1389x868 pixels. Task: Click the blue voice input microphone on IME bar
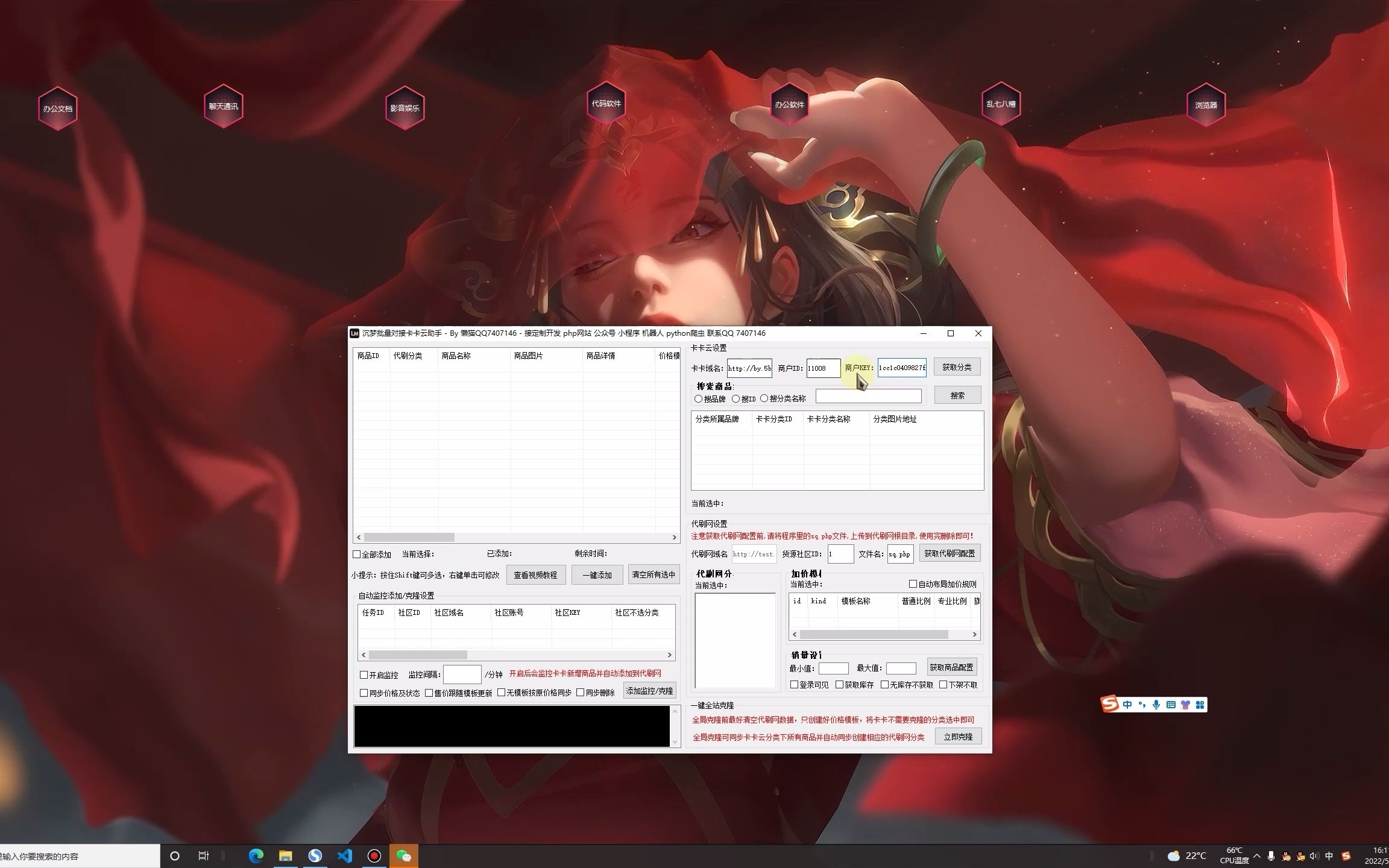[x=1156, y=705]
